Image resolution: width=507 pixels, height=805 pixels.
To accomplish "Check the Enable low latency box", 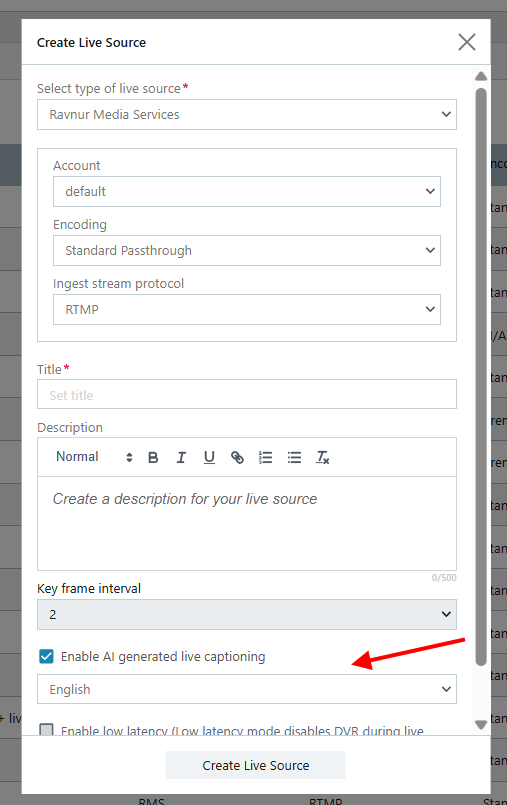I will 46,729.
